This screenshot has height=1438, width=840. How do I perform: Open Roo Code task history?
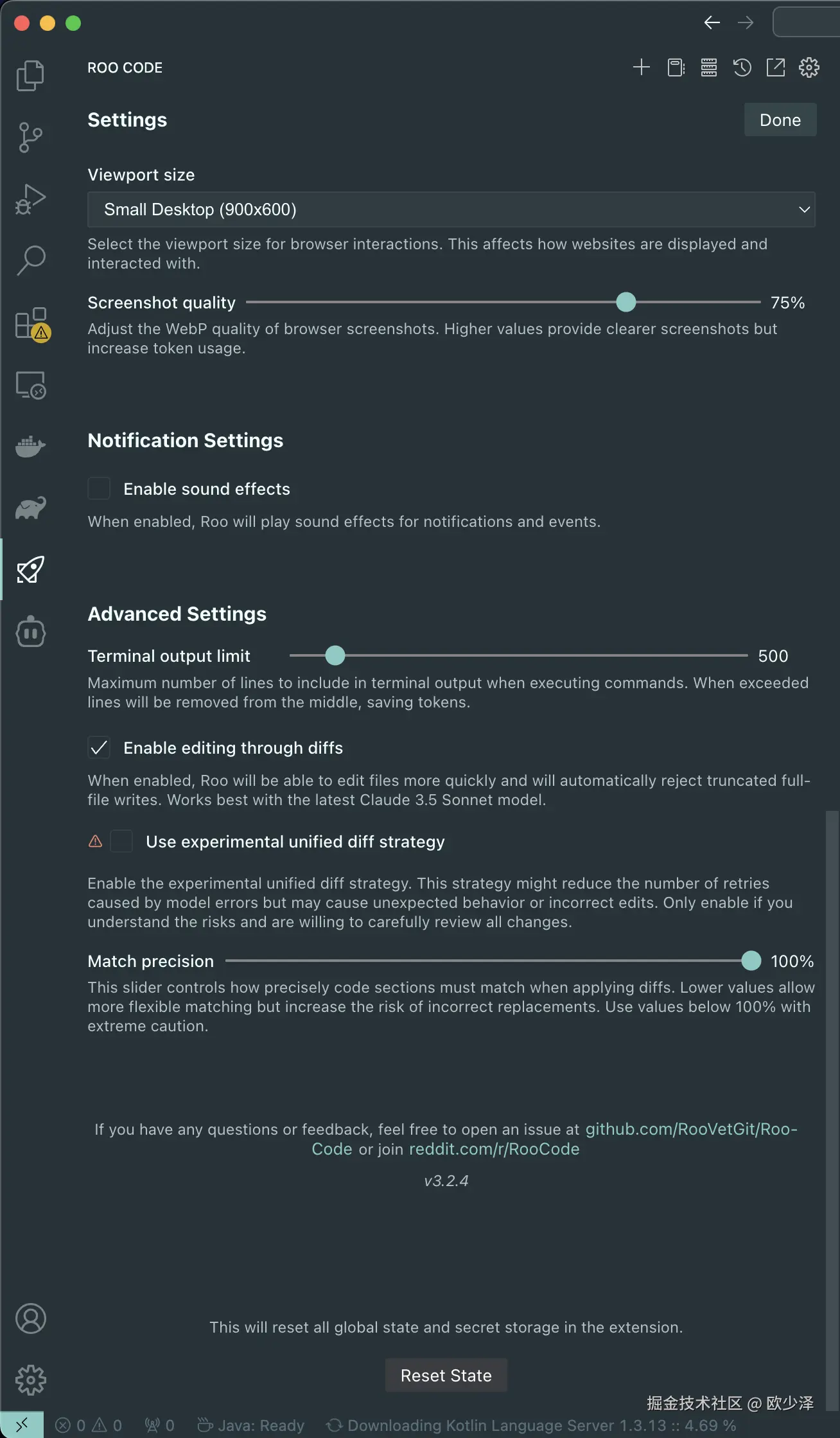point(742,67)
